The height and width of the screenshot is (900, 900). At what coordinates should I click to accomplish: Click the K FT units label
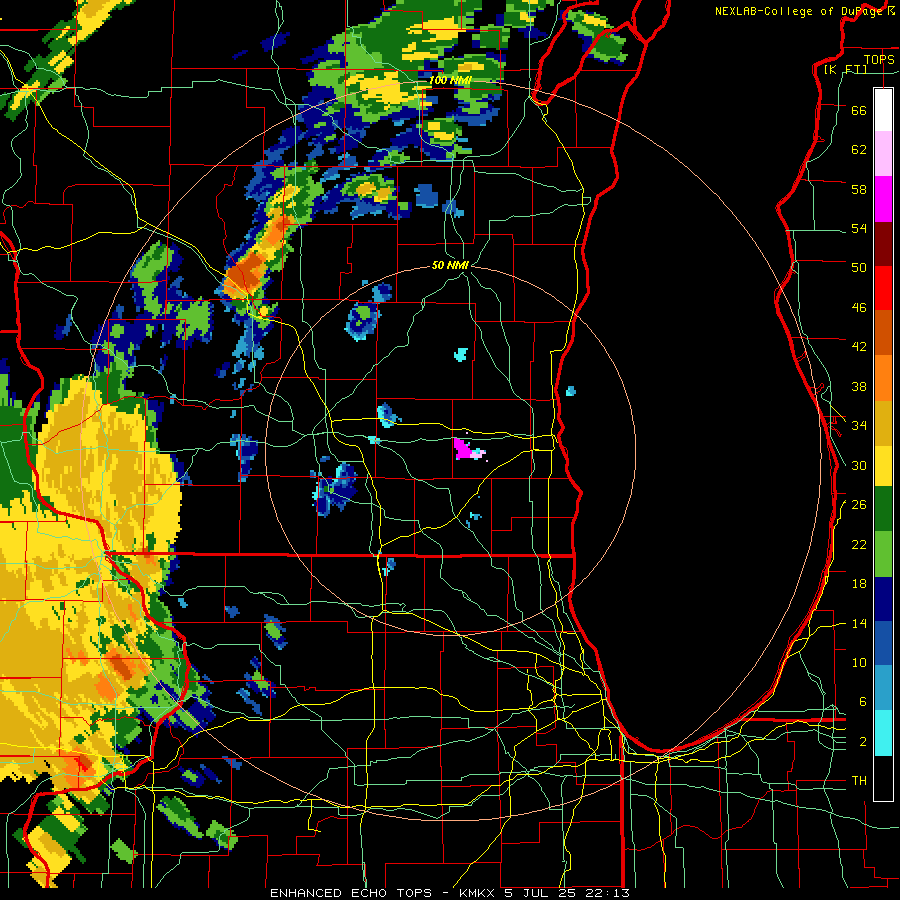[846, 69]
